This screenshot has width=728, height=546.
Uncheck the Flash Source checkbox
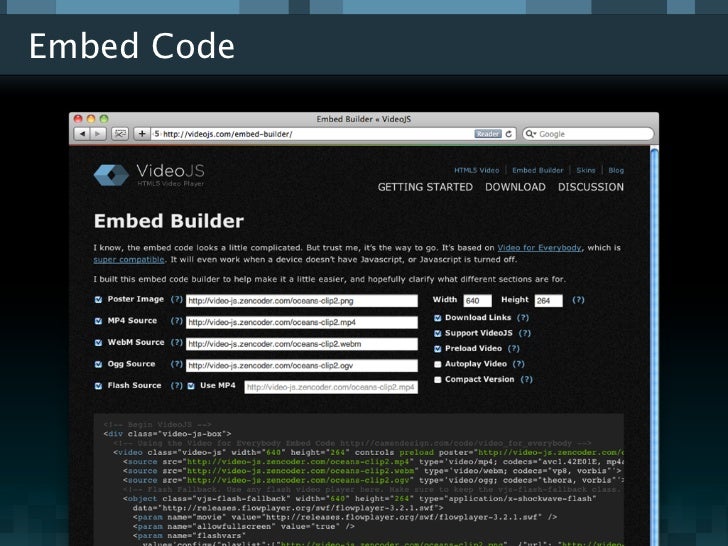tap(98, 386)
